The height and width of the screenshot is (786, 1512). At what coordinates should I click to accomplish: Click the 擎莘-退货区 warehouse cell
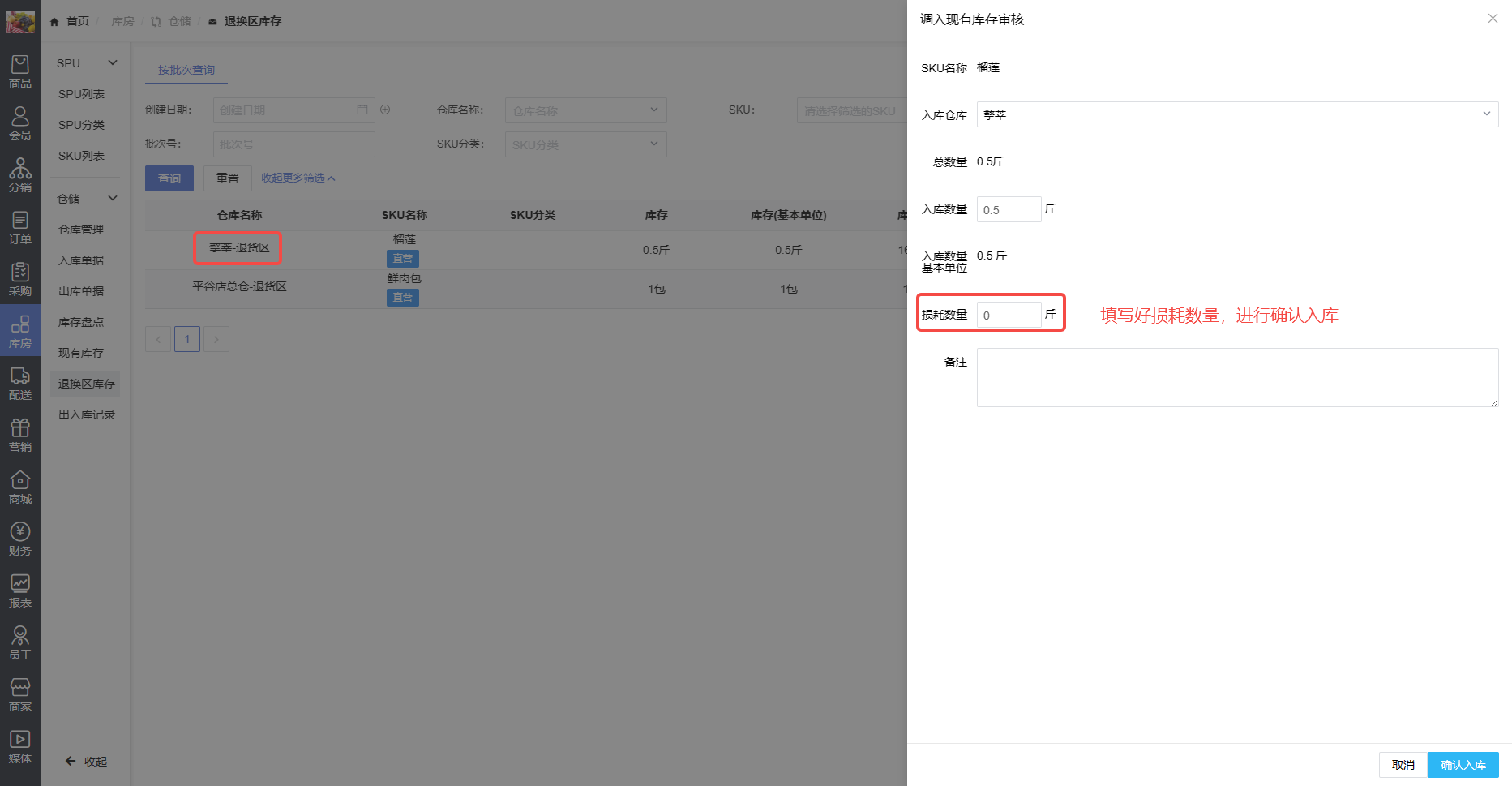coord(239,247)
